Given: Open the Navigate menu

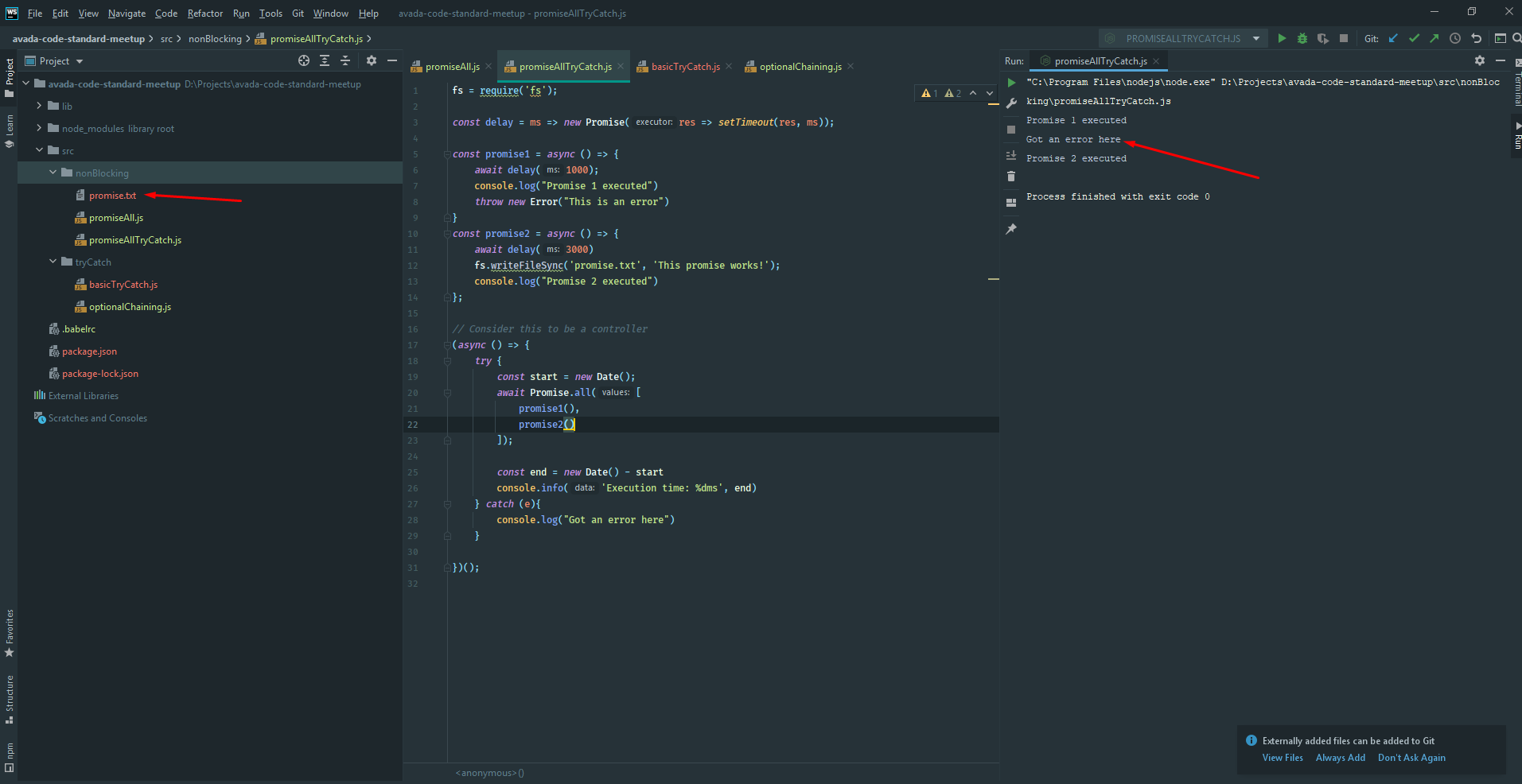Looking at the screenshot, I should coord(127,13).
